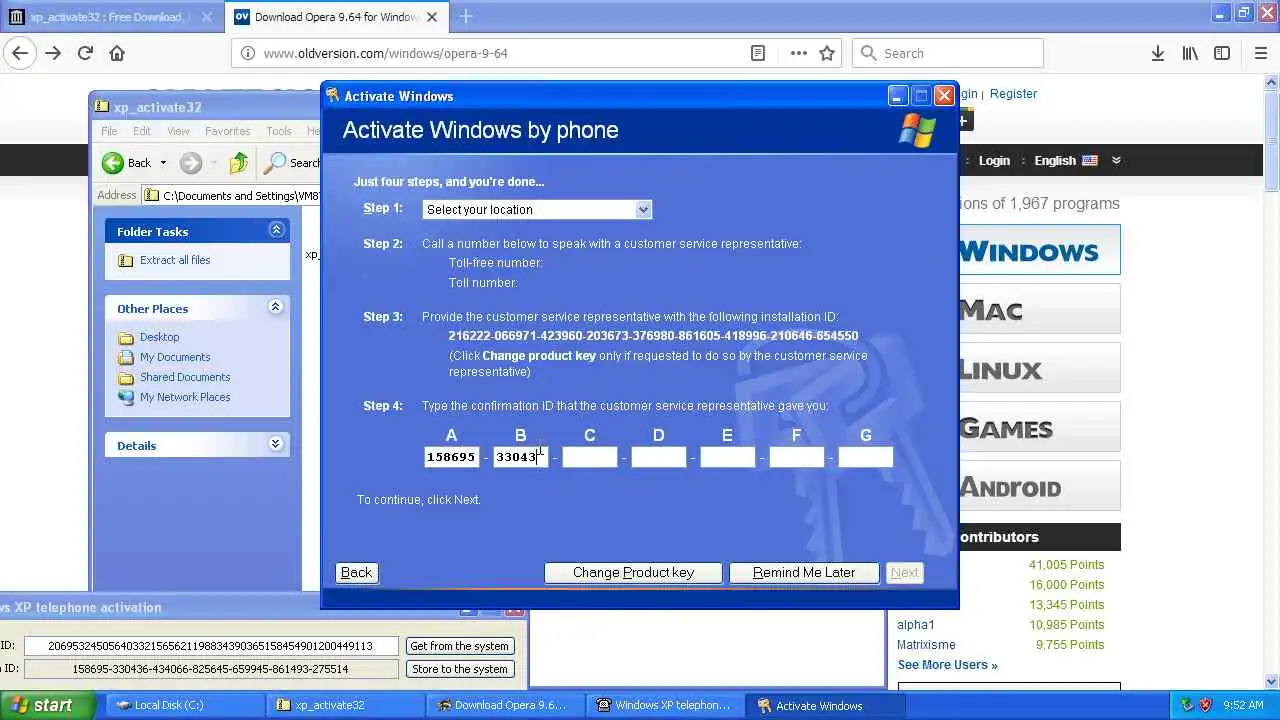
Task: Click Get from the system button
Action: [x=460, y=646]
